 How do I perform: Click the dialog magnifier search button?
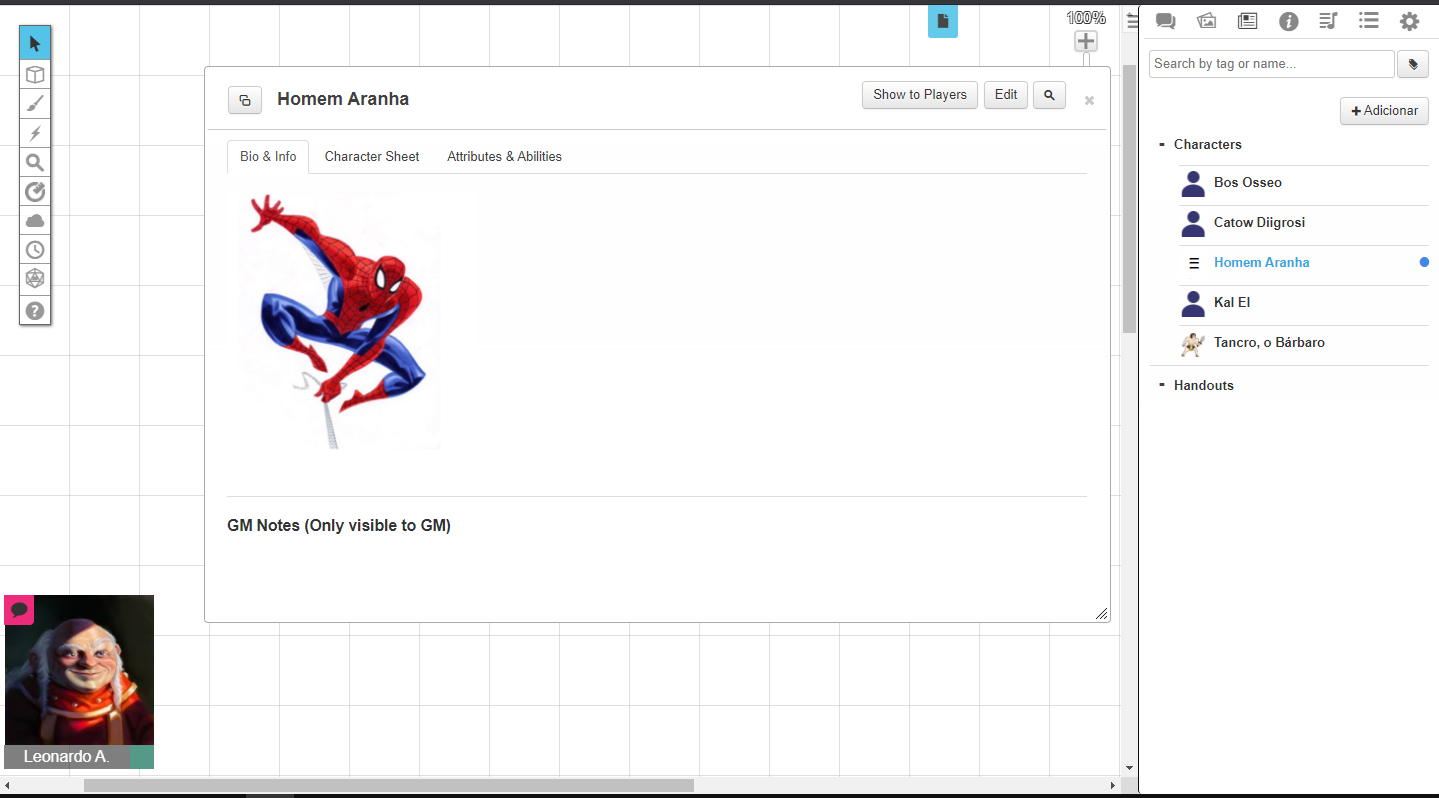pos(1049,95)
